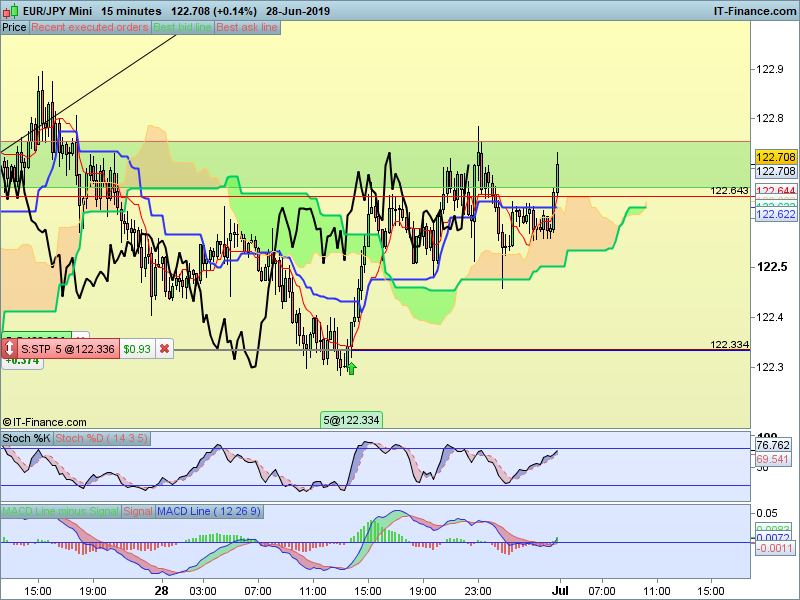Click the +0.374 gain label
Image resolution: width=800 pixels, height=600 pixels.
coord(22,361)
